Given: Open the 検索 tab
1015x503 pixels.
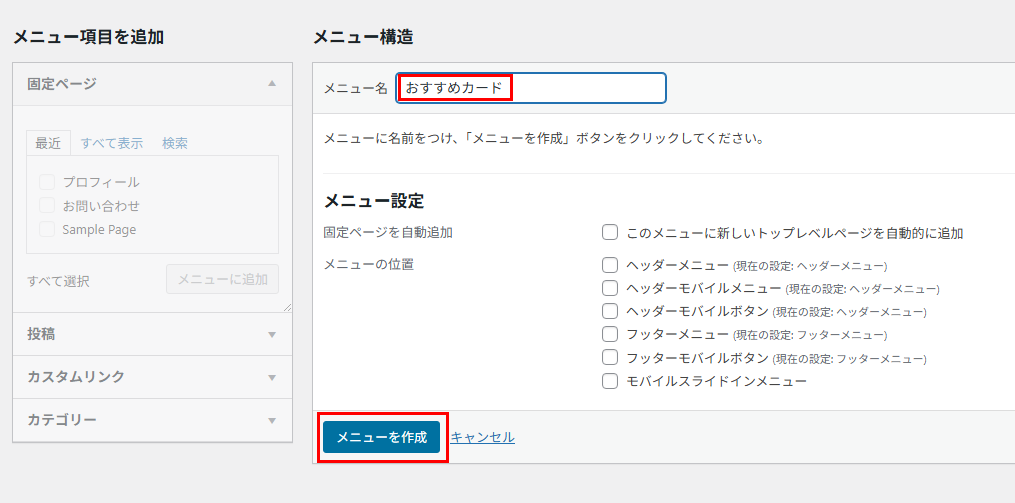Looking at the screenshot, I should (175, 143).
